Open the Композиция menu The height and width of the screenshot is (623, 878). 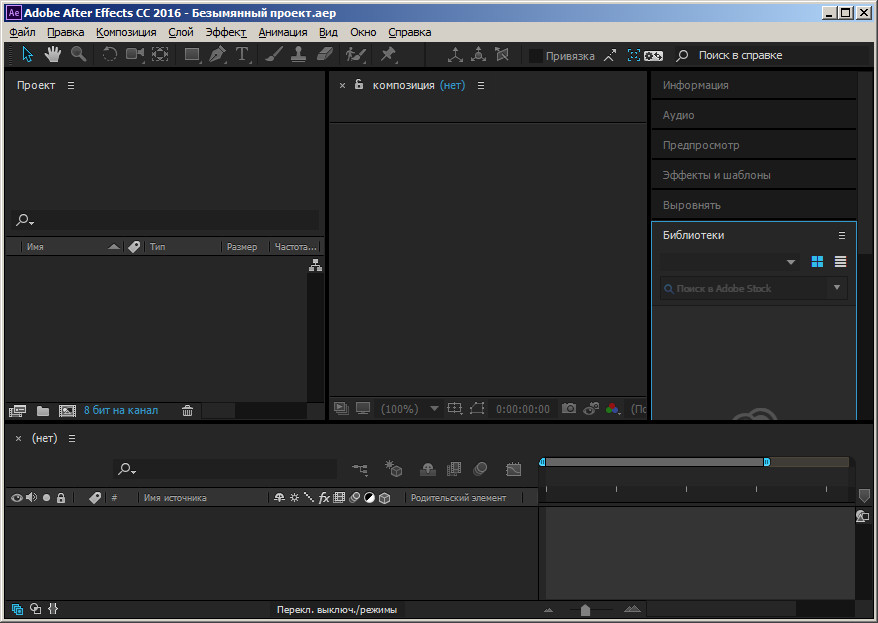126,32
